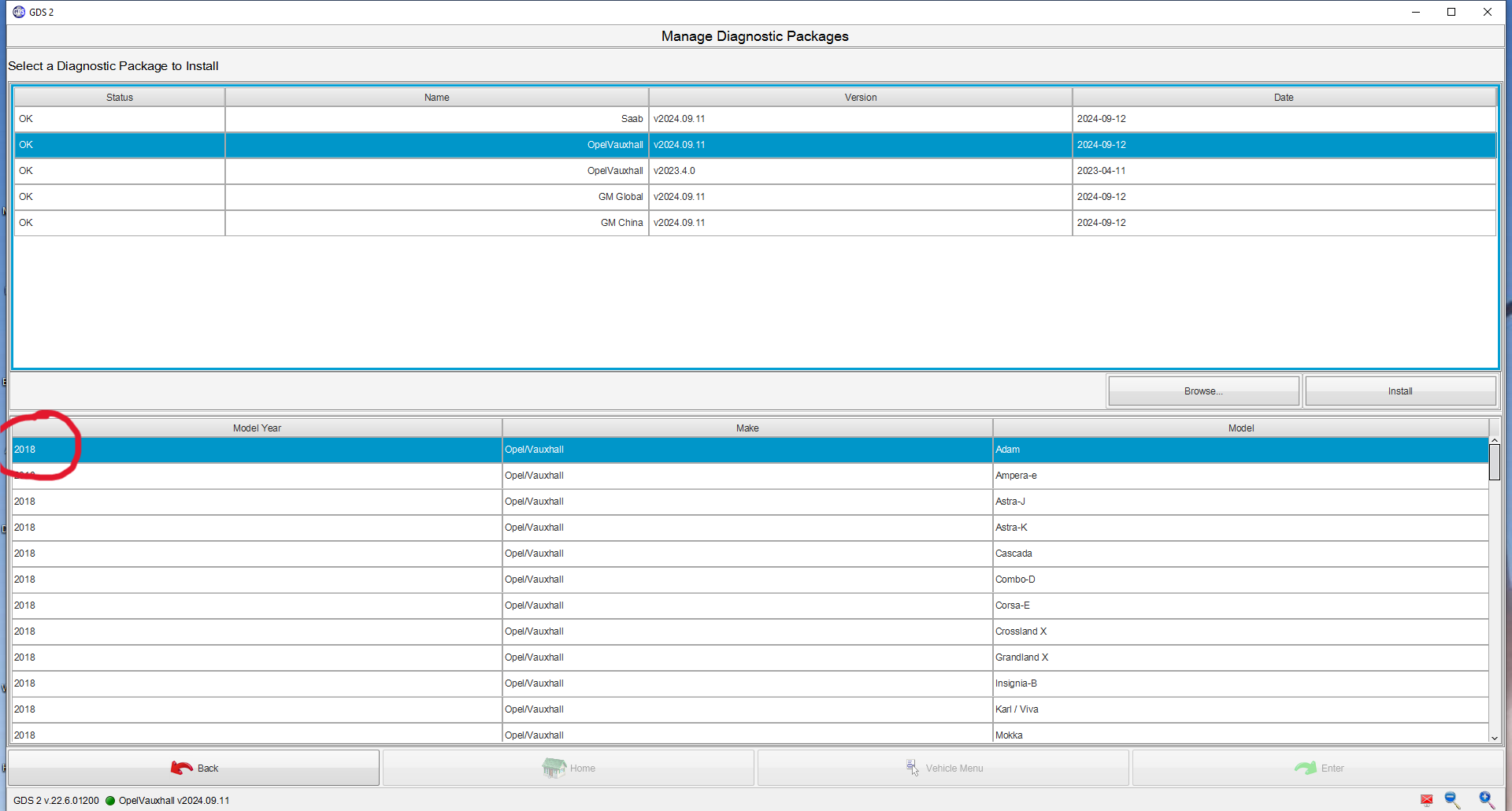Select the Astra-J model row
Viewport: 1512px width, 811px height.
point(750,502)
